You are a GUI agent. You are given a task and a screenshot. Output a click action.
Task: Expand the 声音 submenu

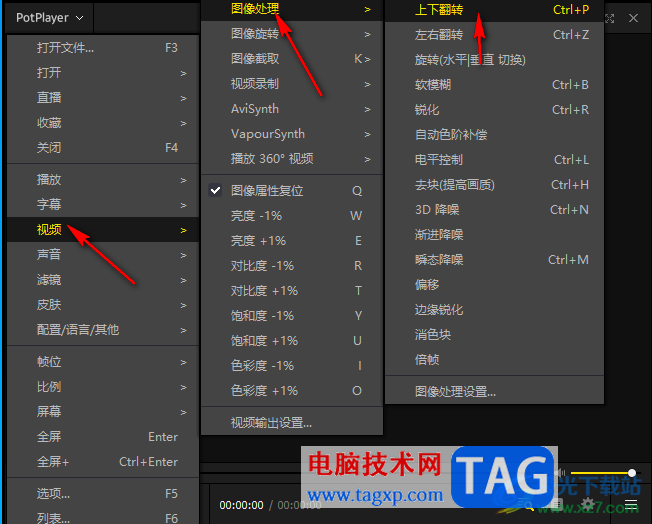click(x=103, y=255)
